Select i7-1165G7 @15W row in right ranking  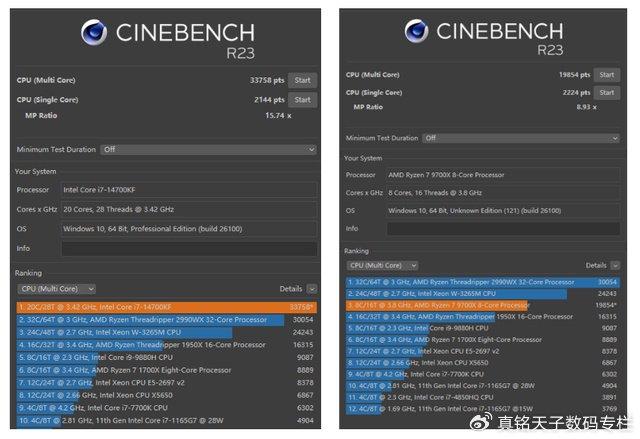(x=483, y=409)
